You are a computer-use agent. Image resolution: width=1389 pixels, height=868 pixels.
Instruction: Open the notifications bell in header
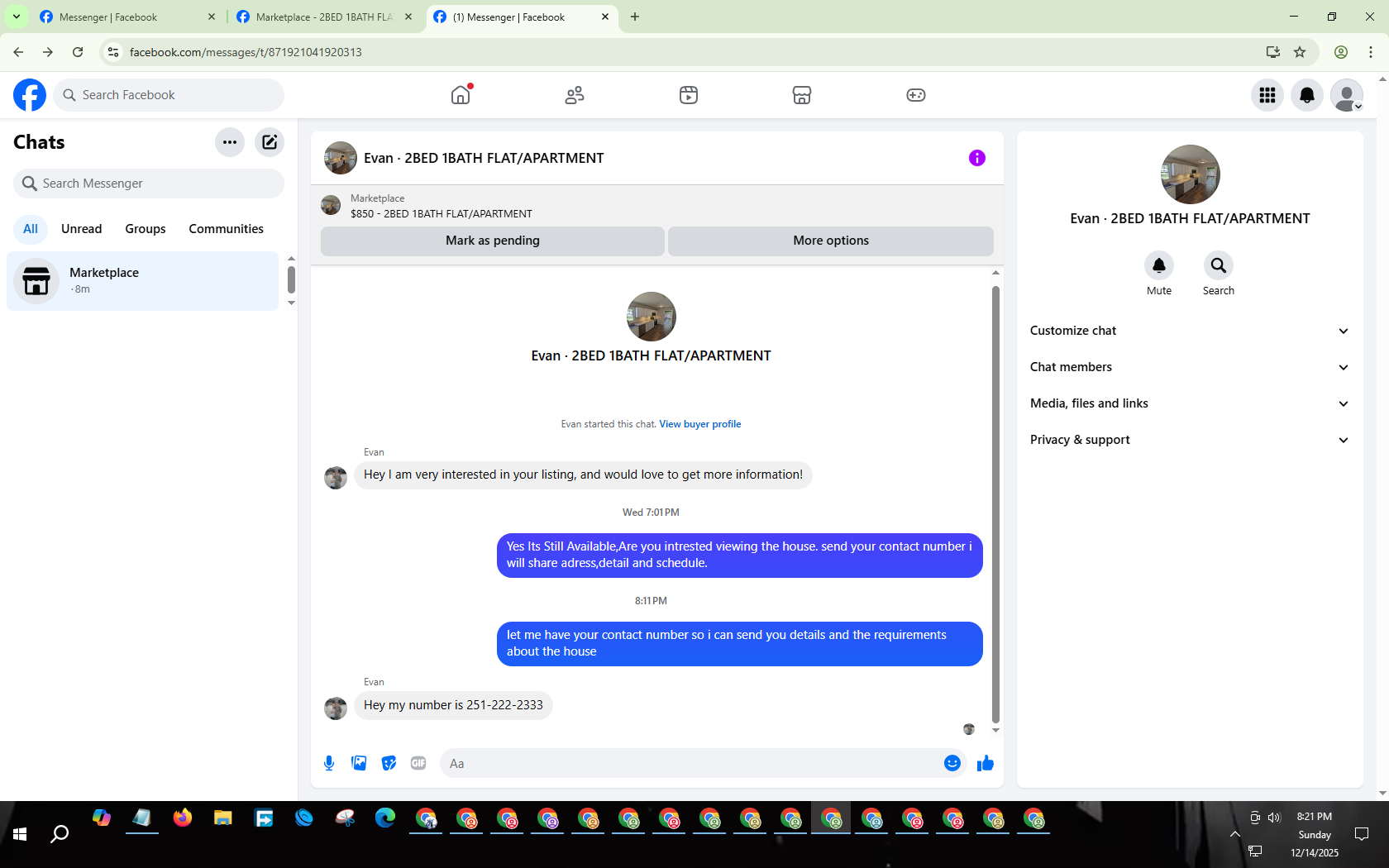point(1307,95)
